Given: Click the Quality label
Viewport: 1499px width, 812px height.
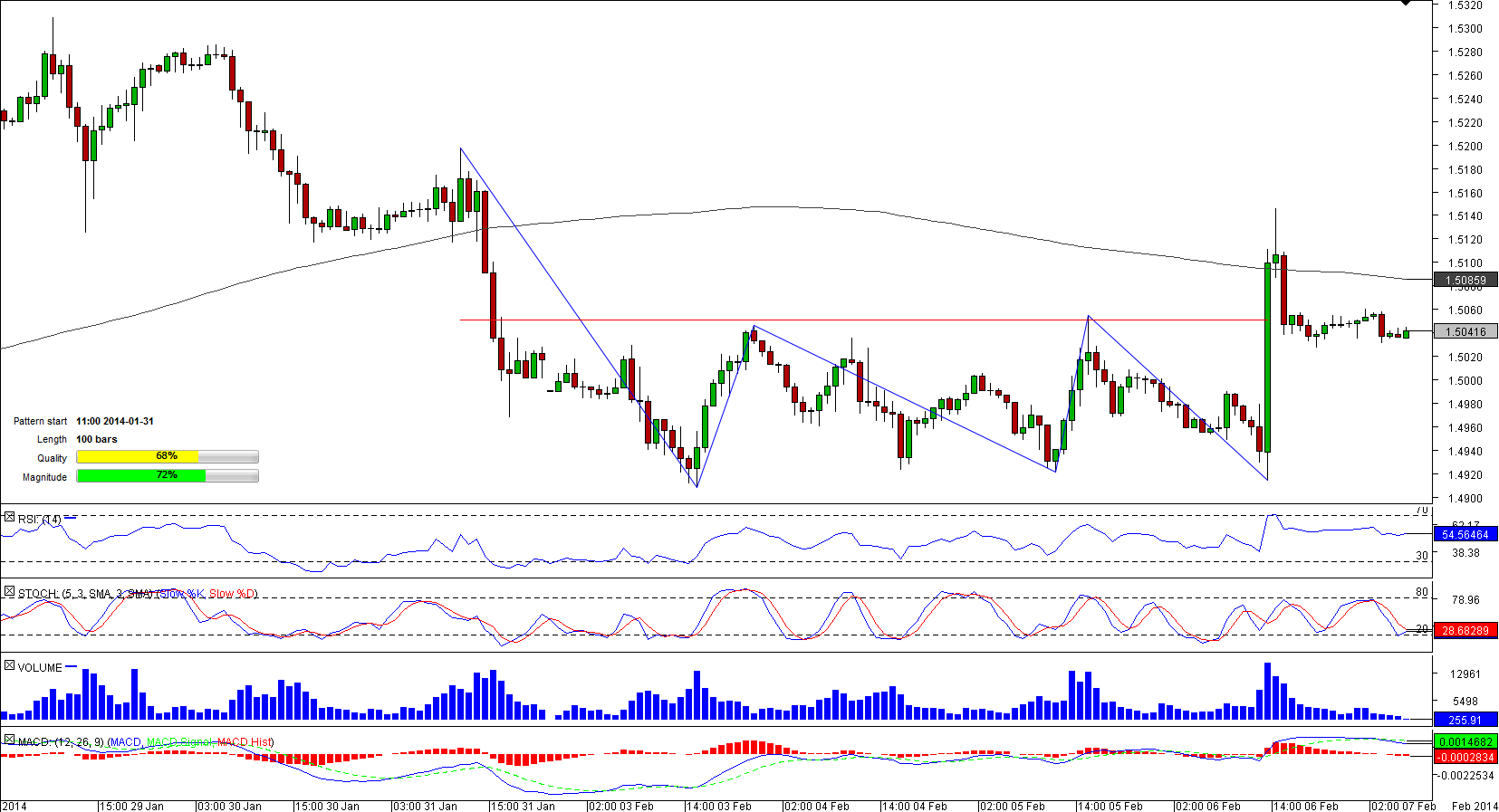Looking at the screenshot, I should [x=52, y=459].
